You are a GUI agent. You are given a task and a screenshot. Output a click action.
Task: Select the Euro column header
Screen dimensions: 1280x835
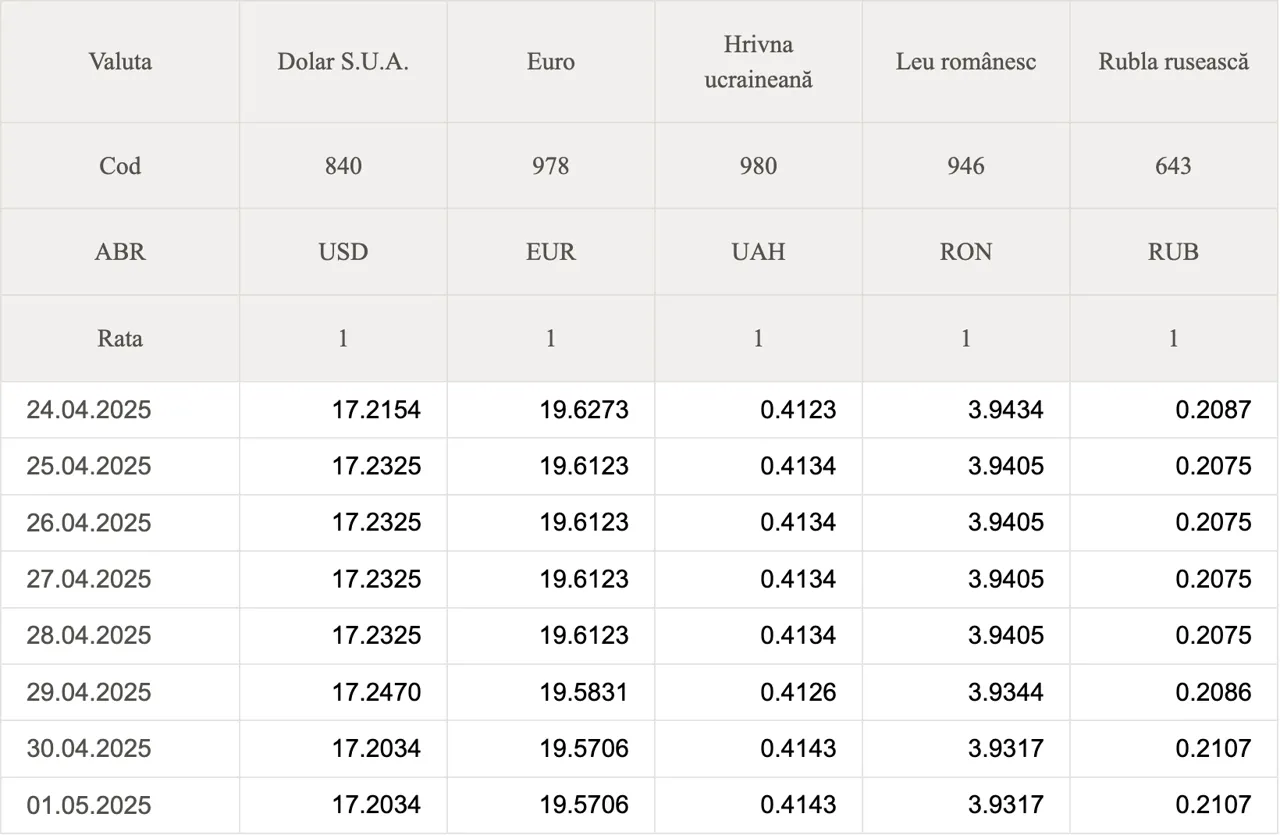tap(551, 62)
